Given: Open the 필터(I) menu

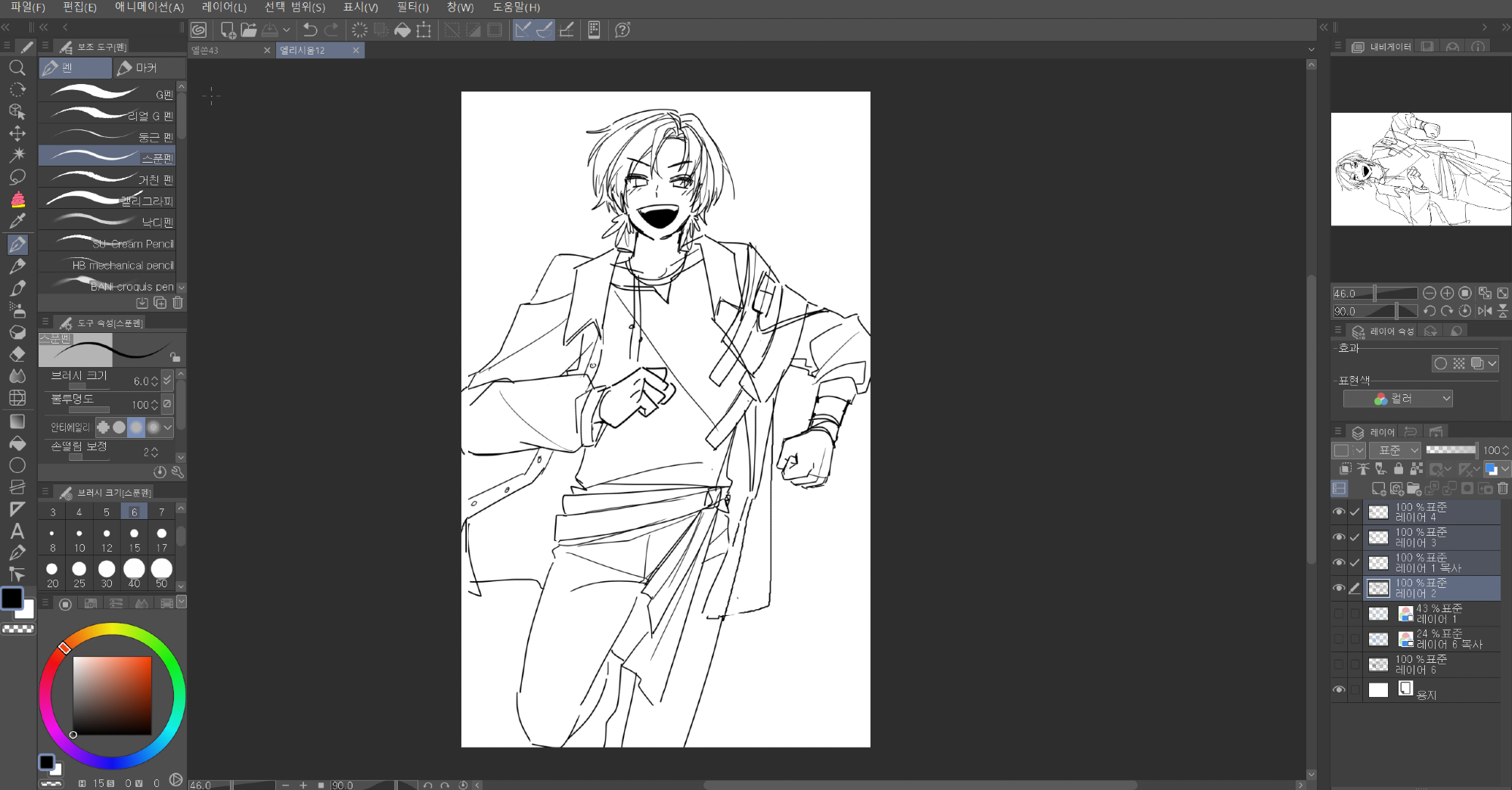Looking at the screenshot, I should (x=412, y=8).
